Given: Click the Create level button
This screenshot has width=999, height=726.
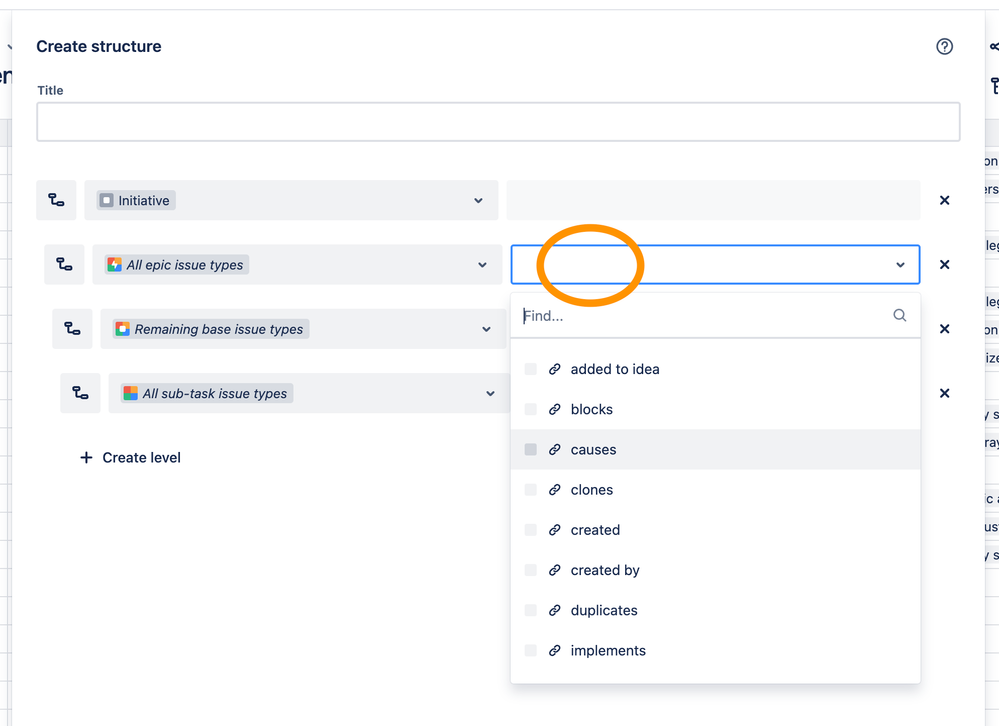Looking at the screenshot, I should 131,458.
